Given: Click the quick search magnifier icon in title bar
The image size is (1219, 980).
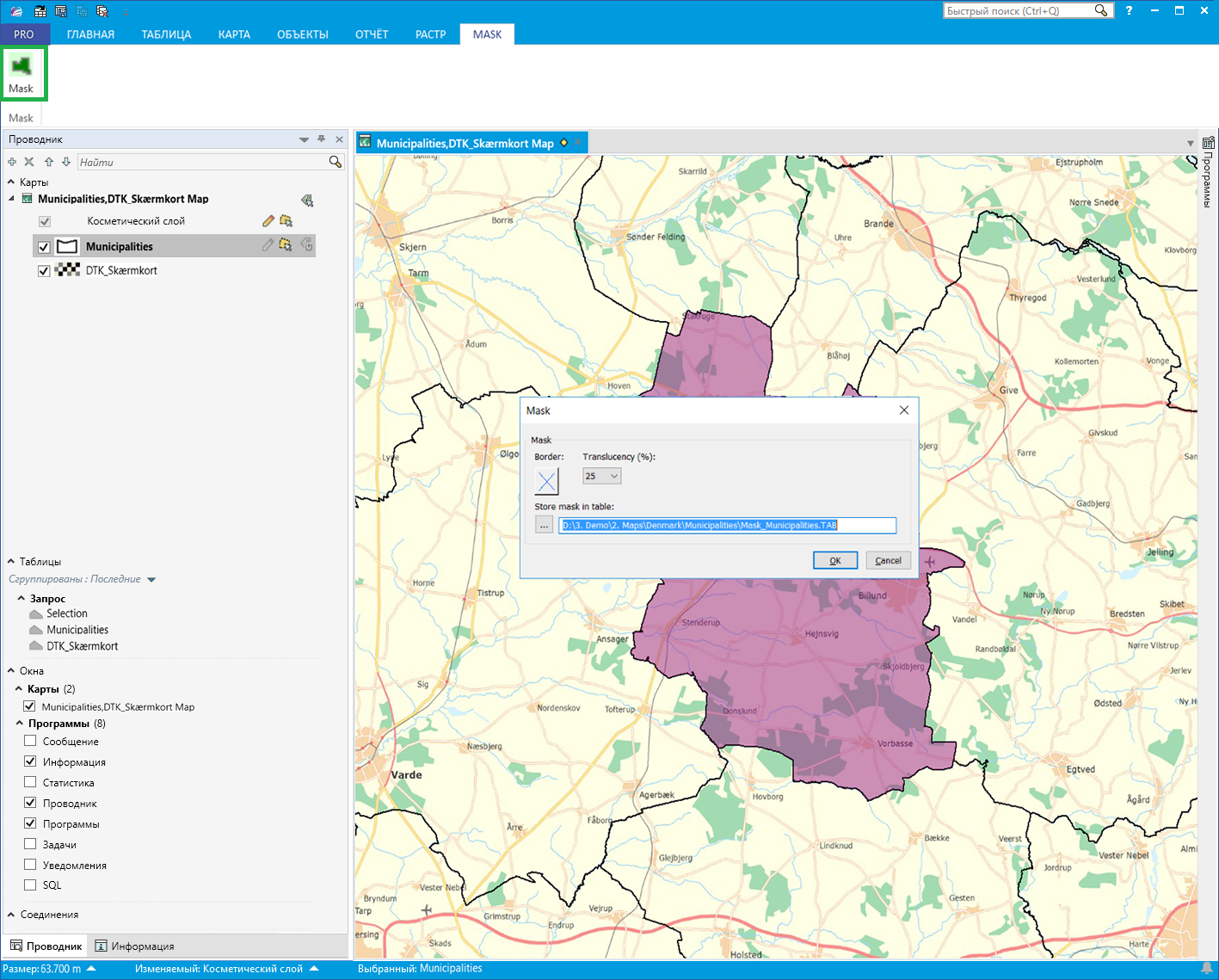Looking at the screenshot, I should click(x=1101, y=11).
